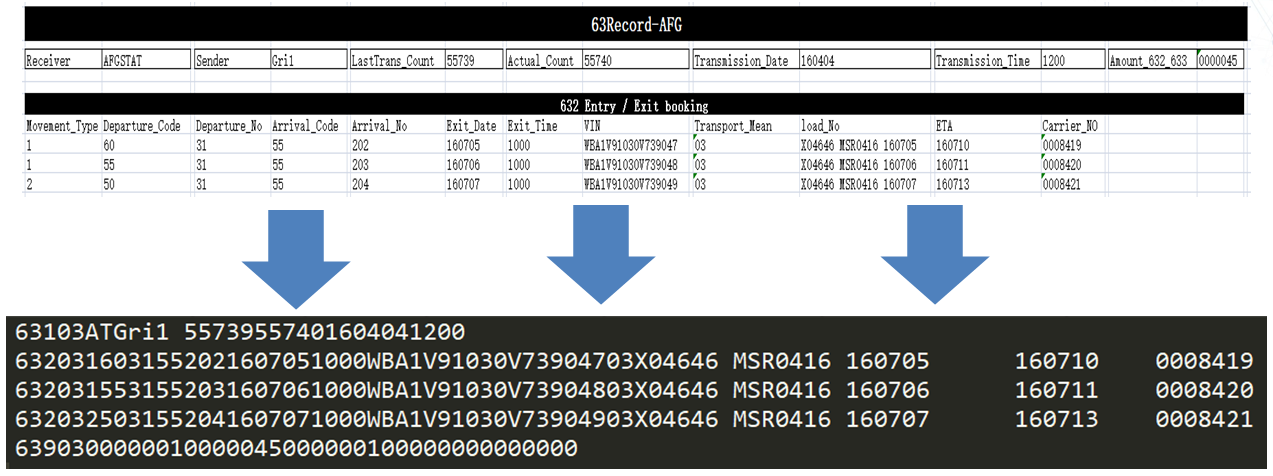Image resolution: width=1273 pixels, height=476 pixels.
Task: Click the Sender label cell
Action: click(232, 60)
